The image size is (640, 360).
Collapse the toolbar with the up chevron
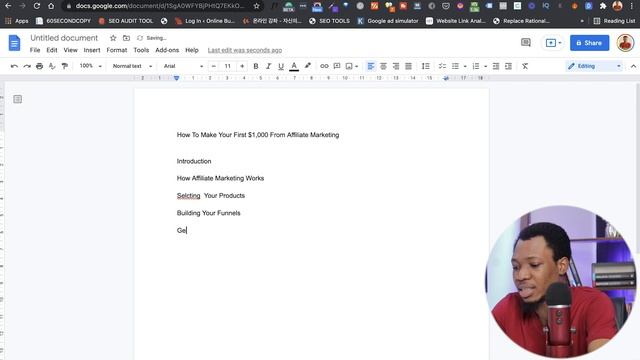click(x=633, y=66)
